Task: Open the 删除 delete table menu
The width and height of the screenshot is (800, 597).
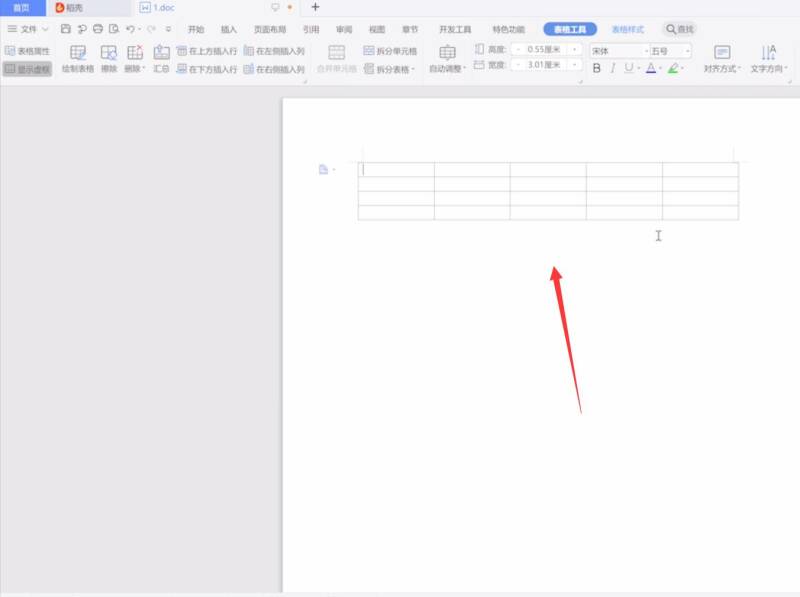Action: [x=135, y=59]
